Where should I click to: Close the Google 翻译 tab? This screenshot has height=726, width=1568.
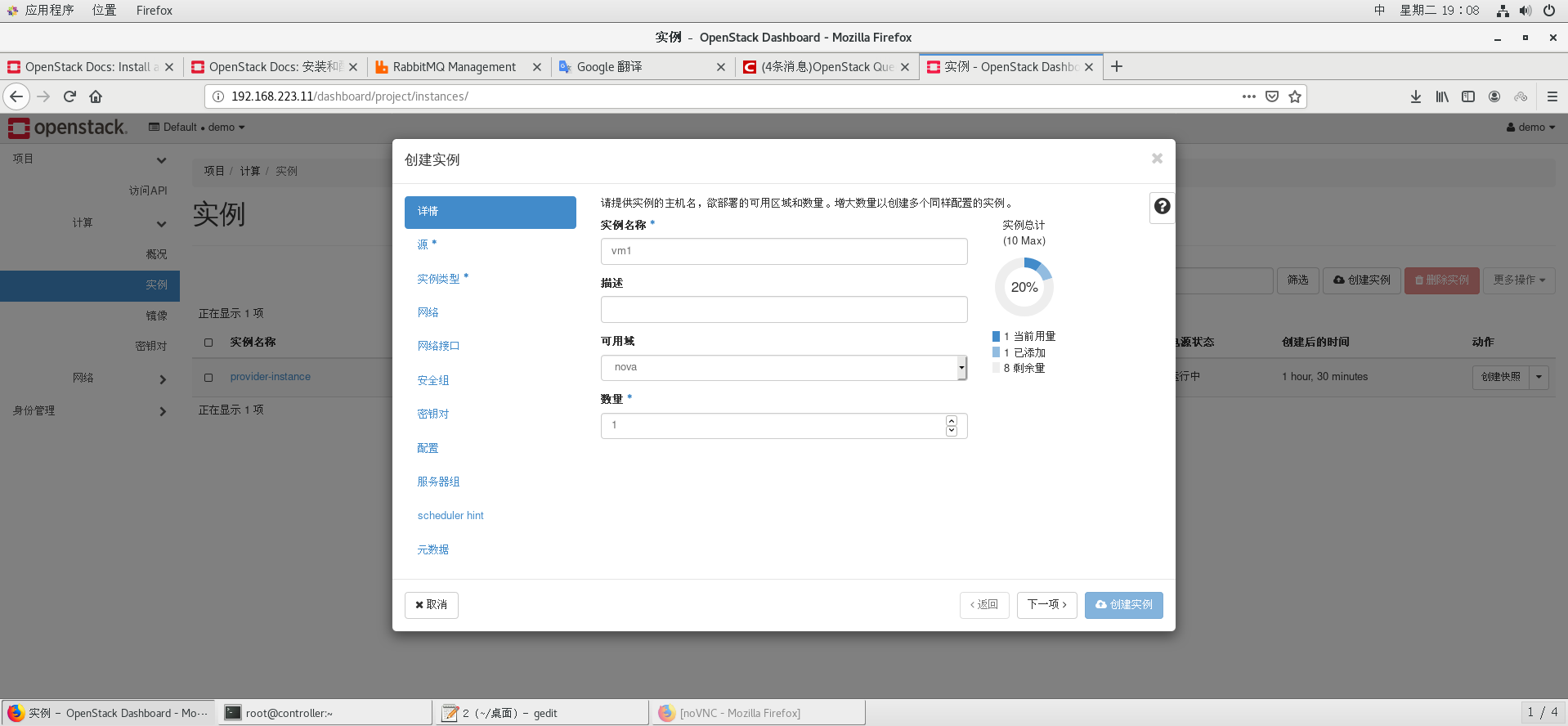(721, 67)
